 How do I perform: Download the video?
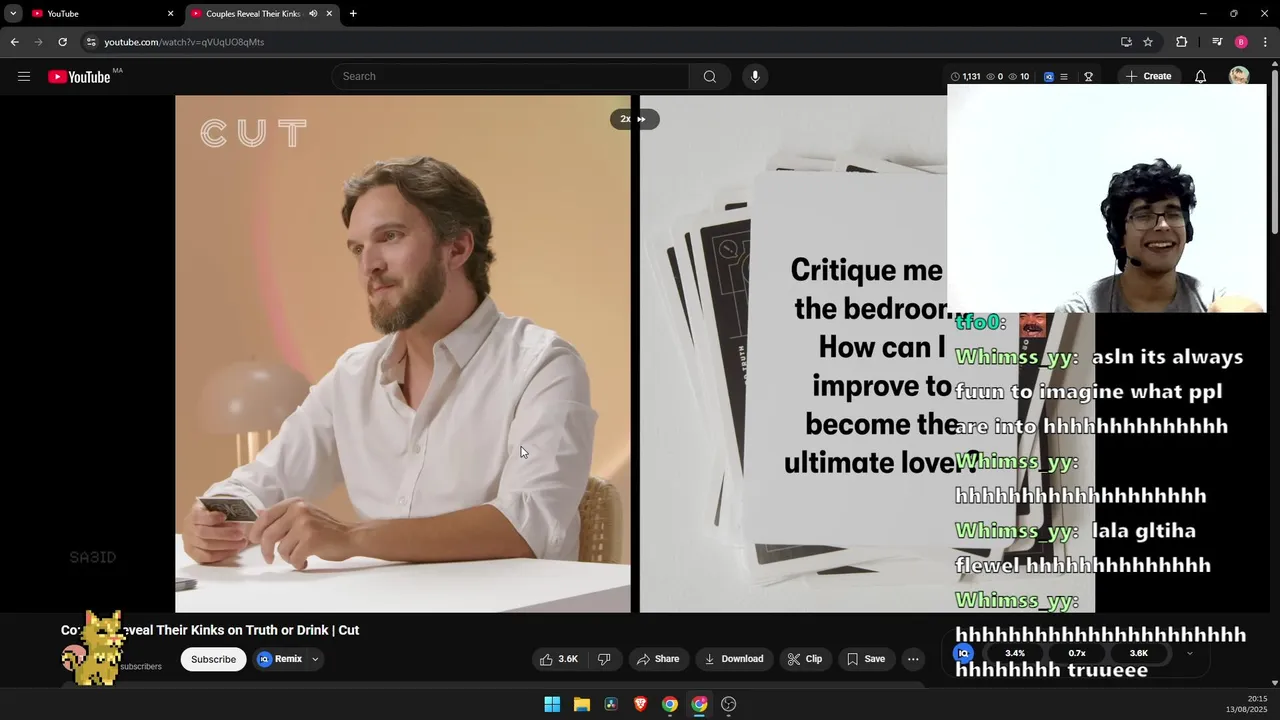click(734, 659)
